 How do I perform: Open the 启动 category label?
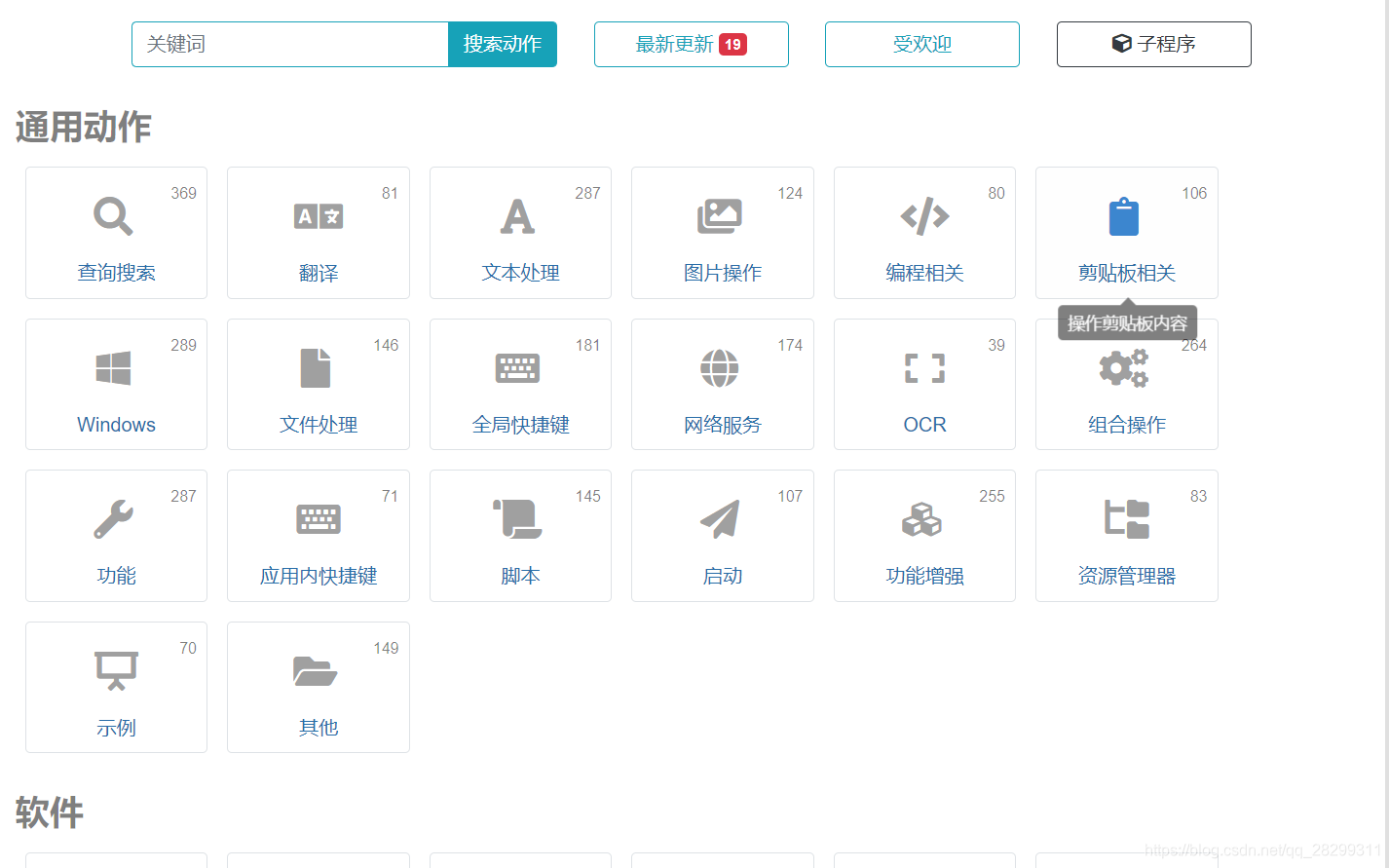coord(723,576)
